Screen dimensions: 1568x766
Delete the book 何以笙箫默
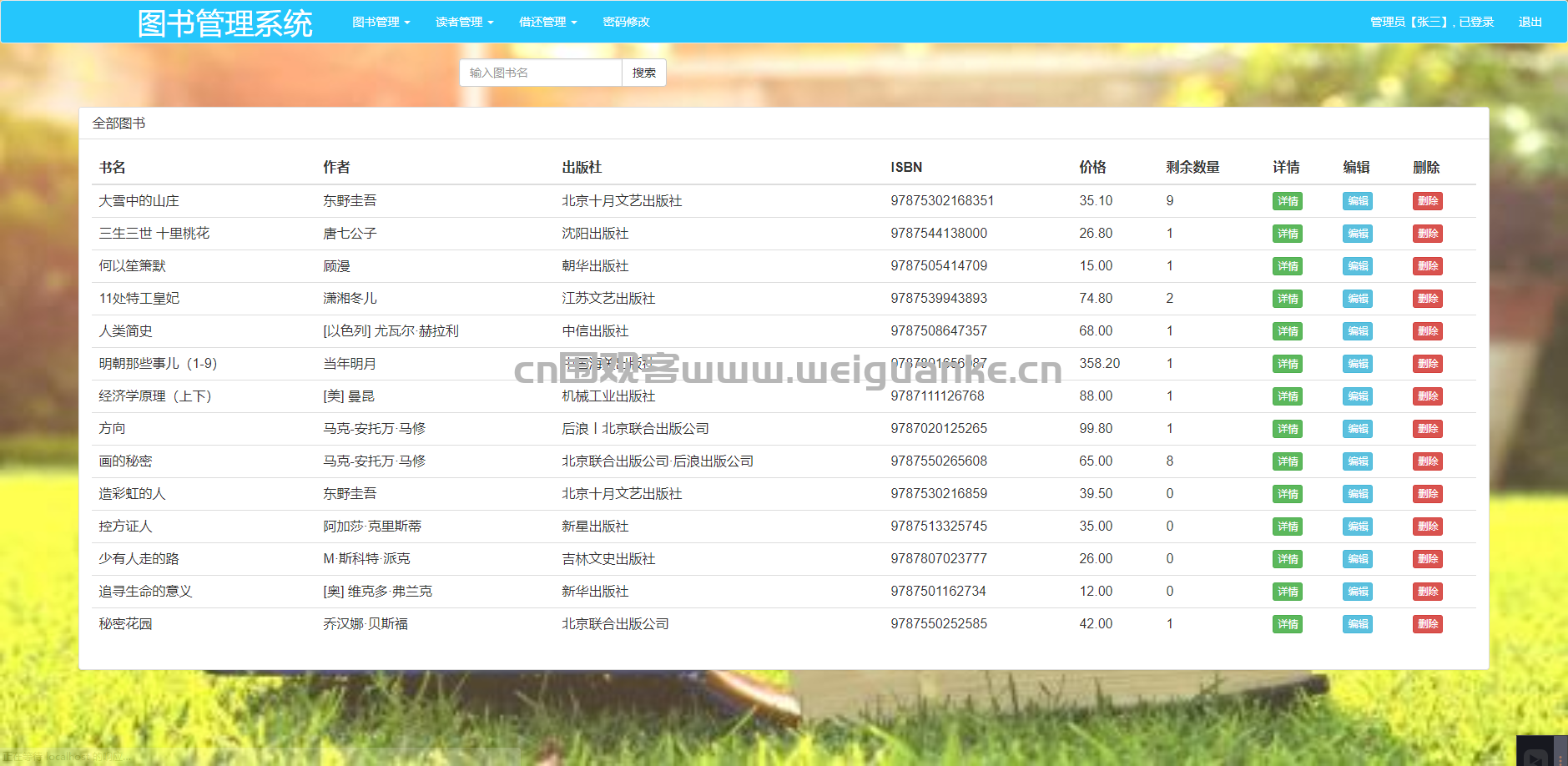pos(1427,266)
